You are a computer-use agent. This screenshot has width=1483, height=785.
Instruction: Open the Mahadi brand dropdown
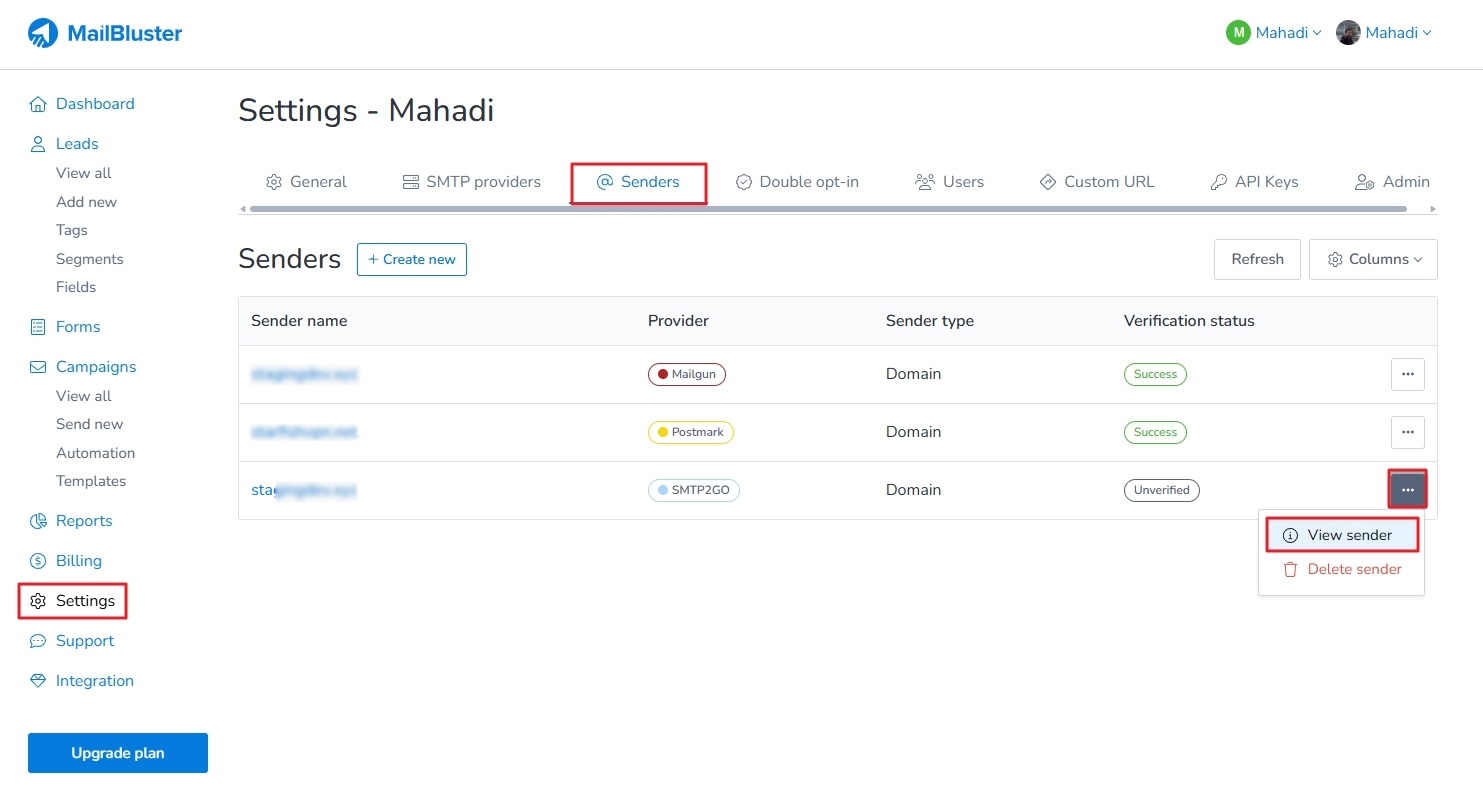tap(1275, 33)
